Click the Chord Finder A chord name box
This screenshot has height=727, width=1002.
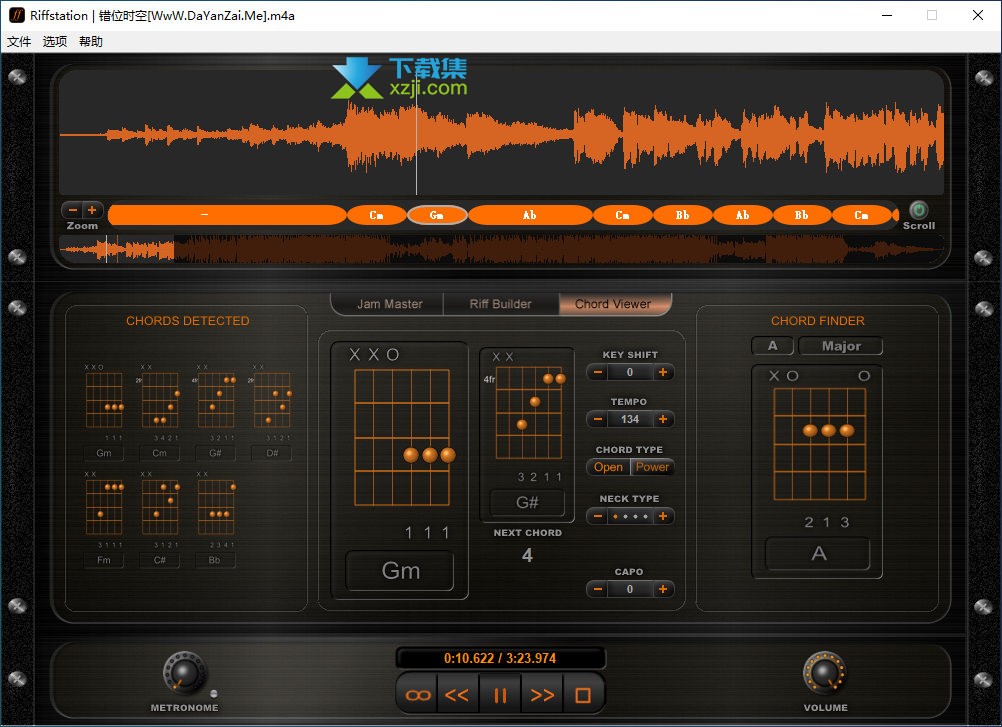[818, 553]
